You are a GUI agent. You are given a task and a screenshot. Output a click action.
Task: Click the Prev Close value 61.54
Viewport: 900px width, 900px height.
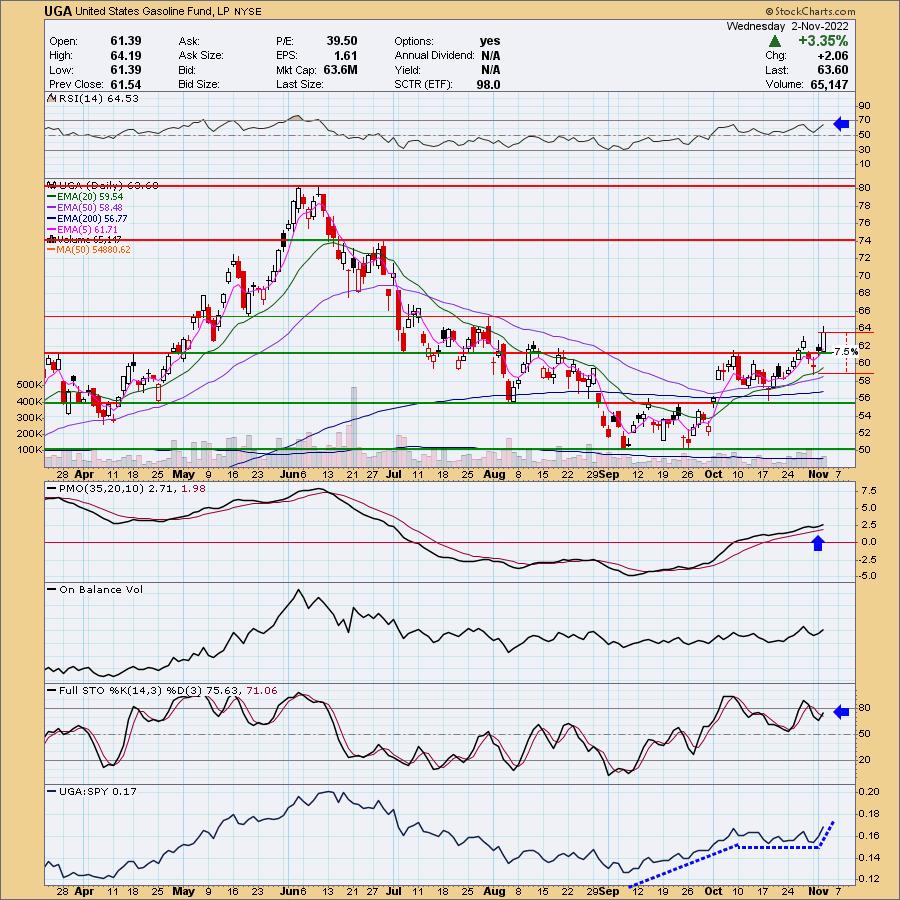[x=126, y=84]
